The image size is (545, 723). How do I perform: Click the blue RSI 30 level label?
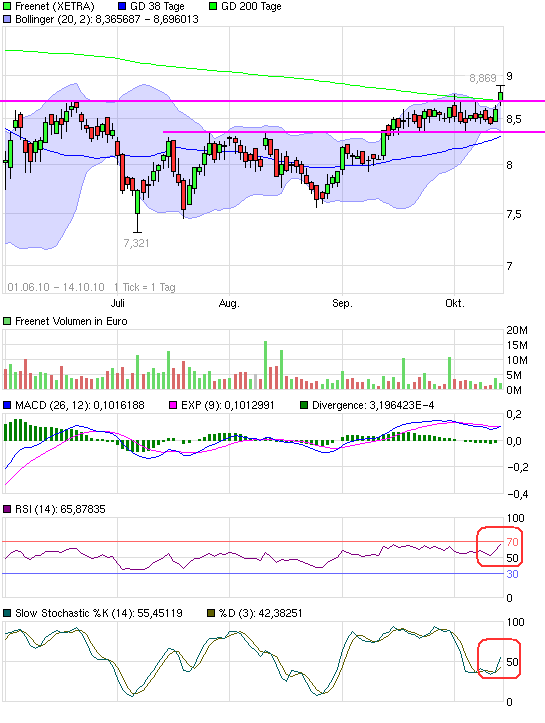click(x=512, y=574)
